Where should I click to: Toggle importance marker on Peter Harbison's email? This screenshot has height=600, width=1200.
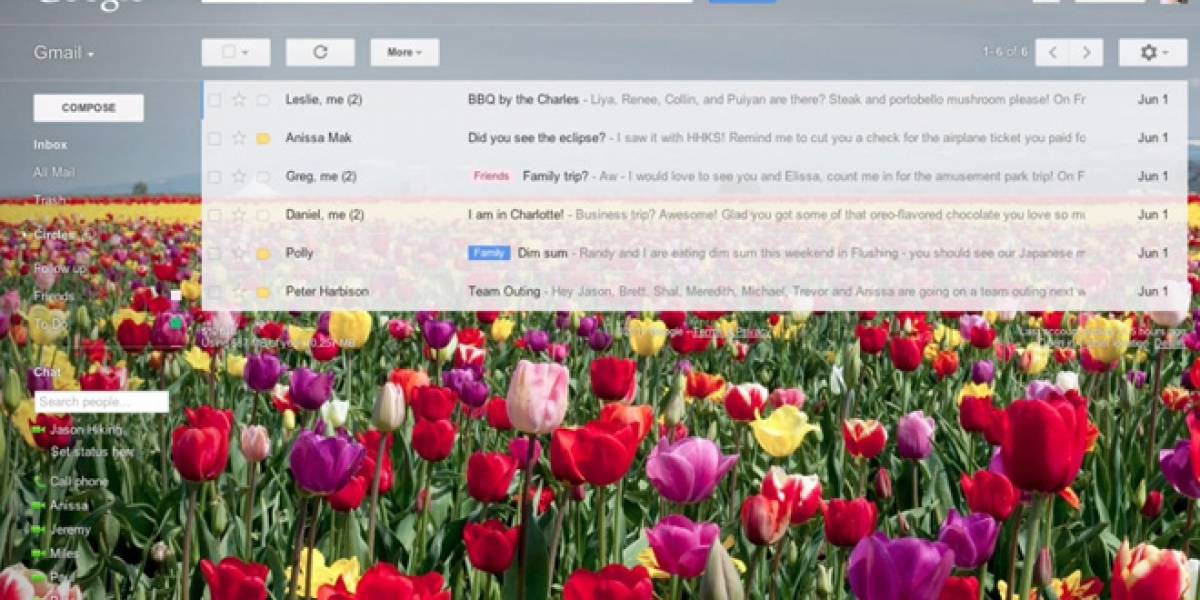[263, 292]
